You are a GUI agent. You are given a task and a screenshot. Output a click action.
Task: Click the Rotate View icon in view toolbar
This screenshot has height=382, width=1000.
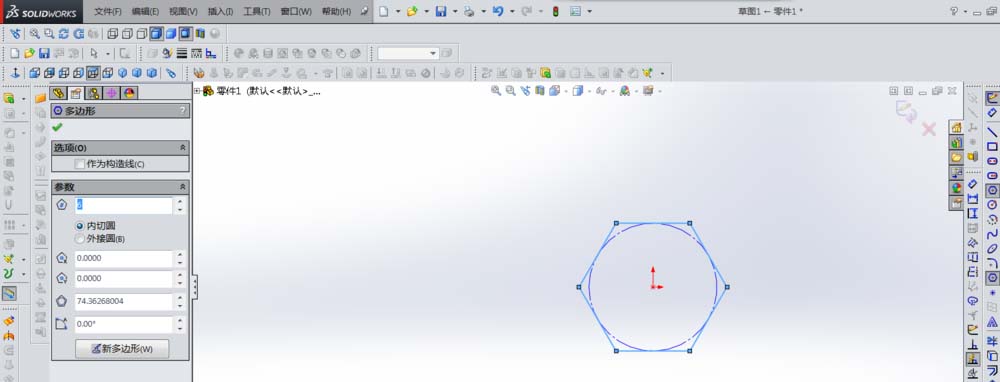click(64, 34)
